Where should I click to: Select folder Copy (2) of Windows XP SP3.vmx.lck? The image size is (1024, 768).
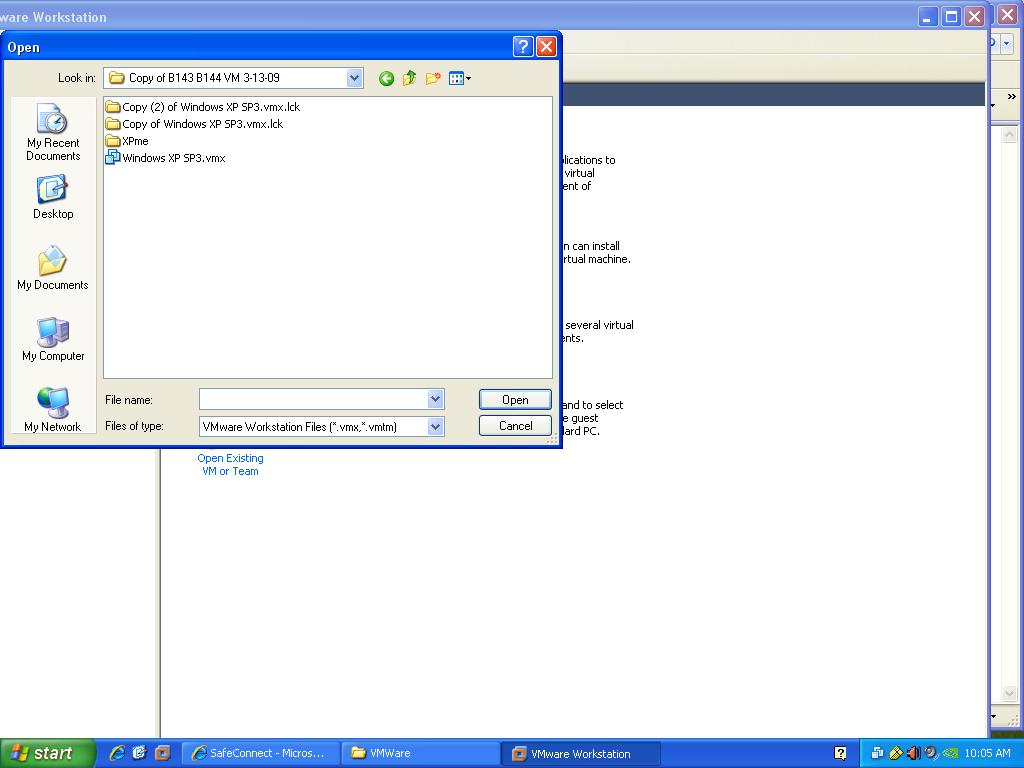tap(203, 107)
